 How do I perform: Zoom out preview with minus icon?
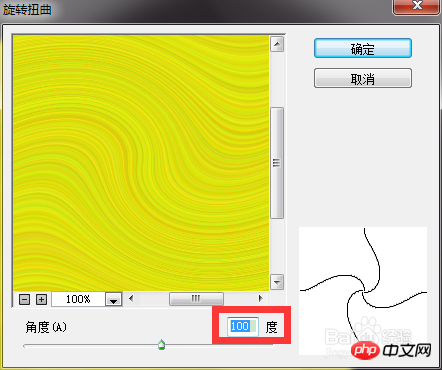click(24, 299)
